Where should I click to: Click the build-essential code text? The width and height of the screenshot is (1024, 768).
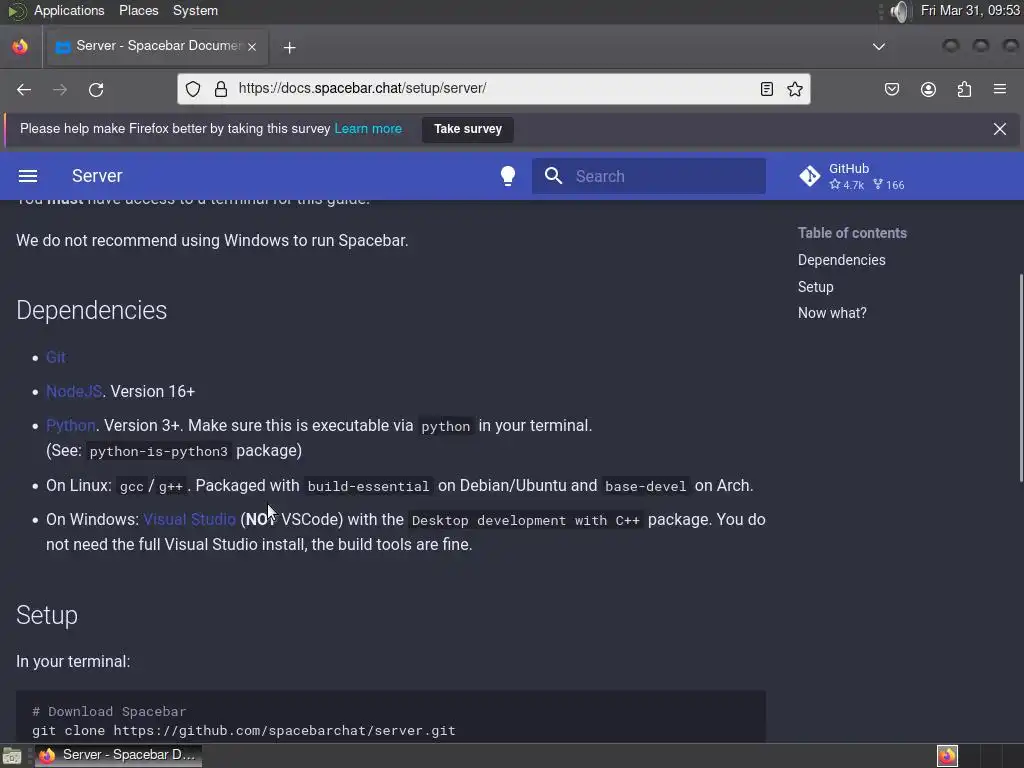pyautogui.click(x=368, y=487)
